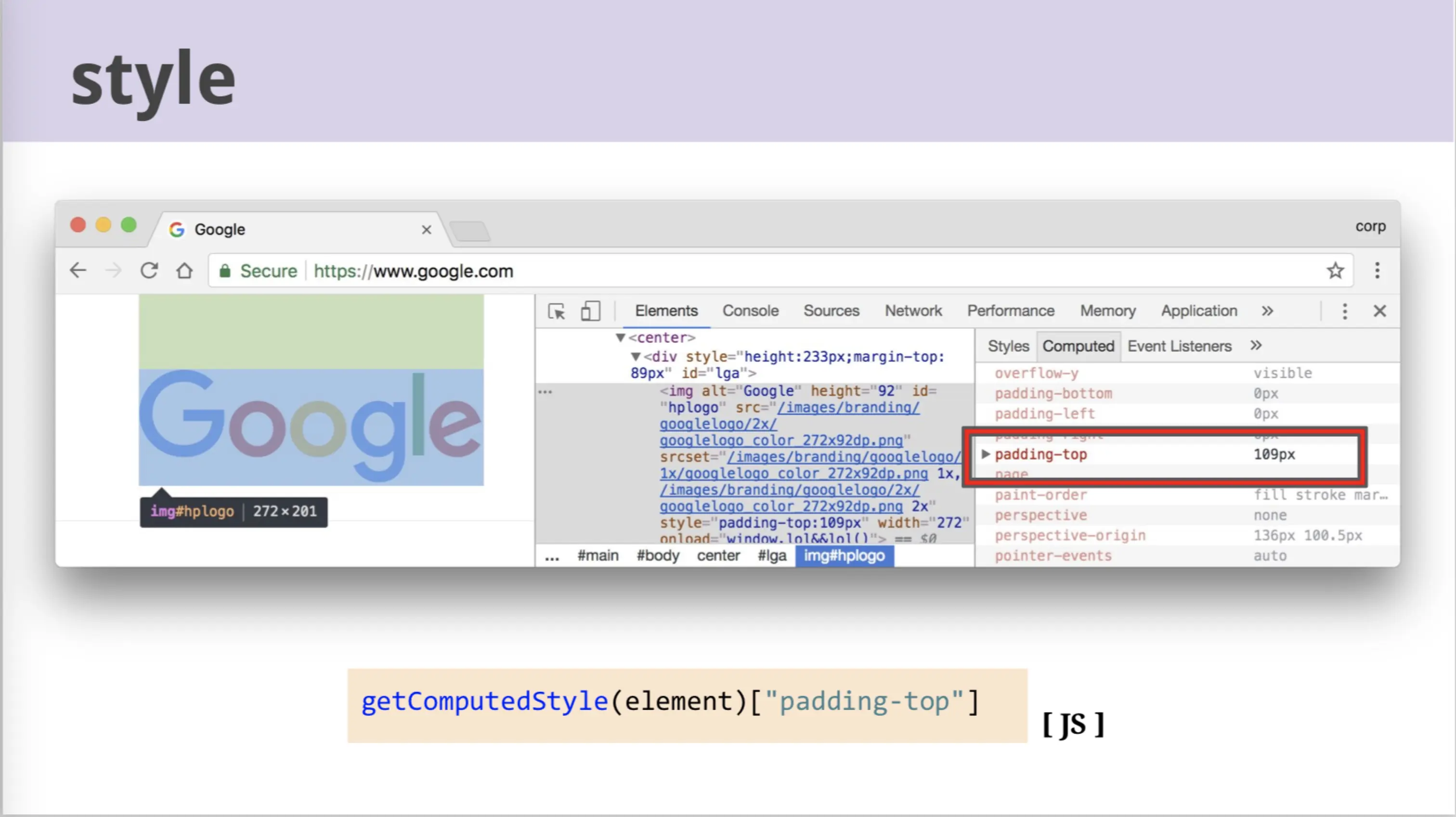Viewport: 1456px width, 817px height.
Task: Activate the inspect element picker tool
Action: point(557,311)
